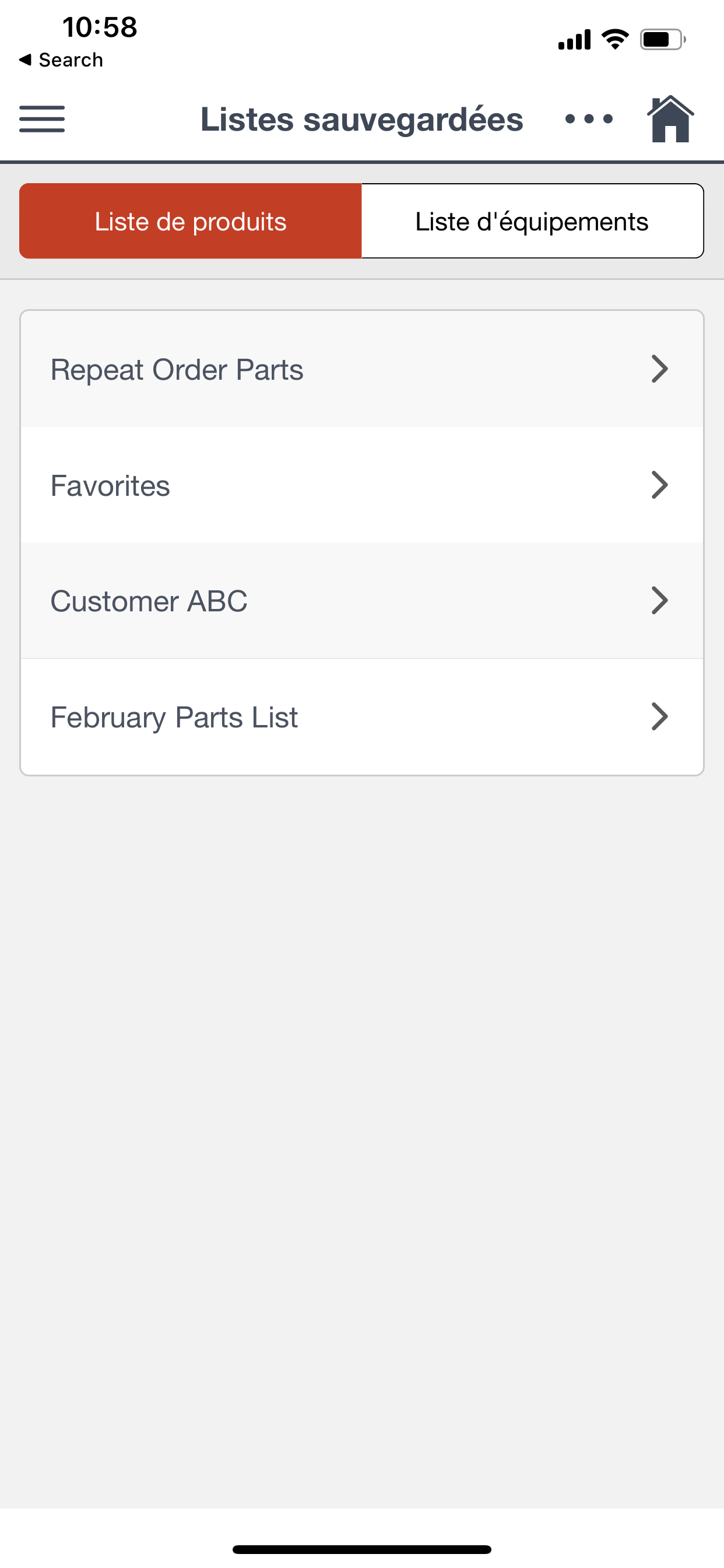The width and height of the screenshot is (724, 1568).
Task: Tap the cellular signal bars icon
Action: tap(574, 40)
